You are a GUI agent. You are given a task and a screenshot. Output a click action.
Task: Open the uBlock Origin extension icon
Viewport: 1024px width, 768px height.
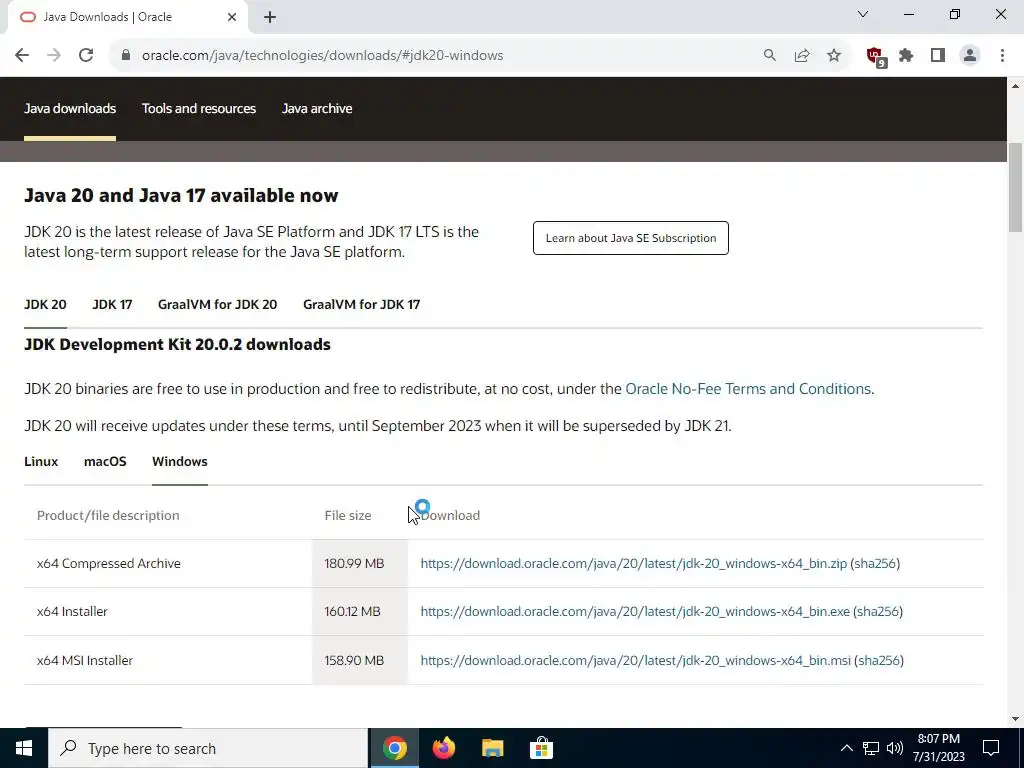point(875,57)
